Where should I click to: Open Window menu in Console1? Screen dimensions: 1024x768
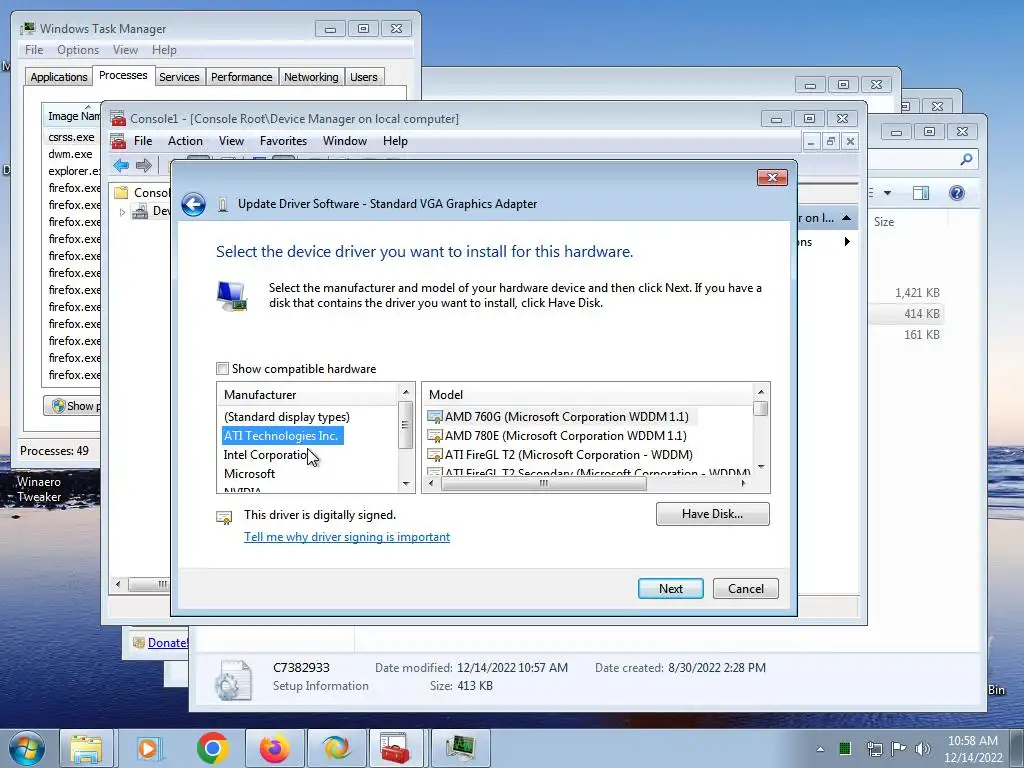coord(345,141)
